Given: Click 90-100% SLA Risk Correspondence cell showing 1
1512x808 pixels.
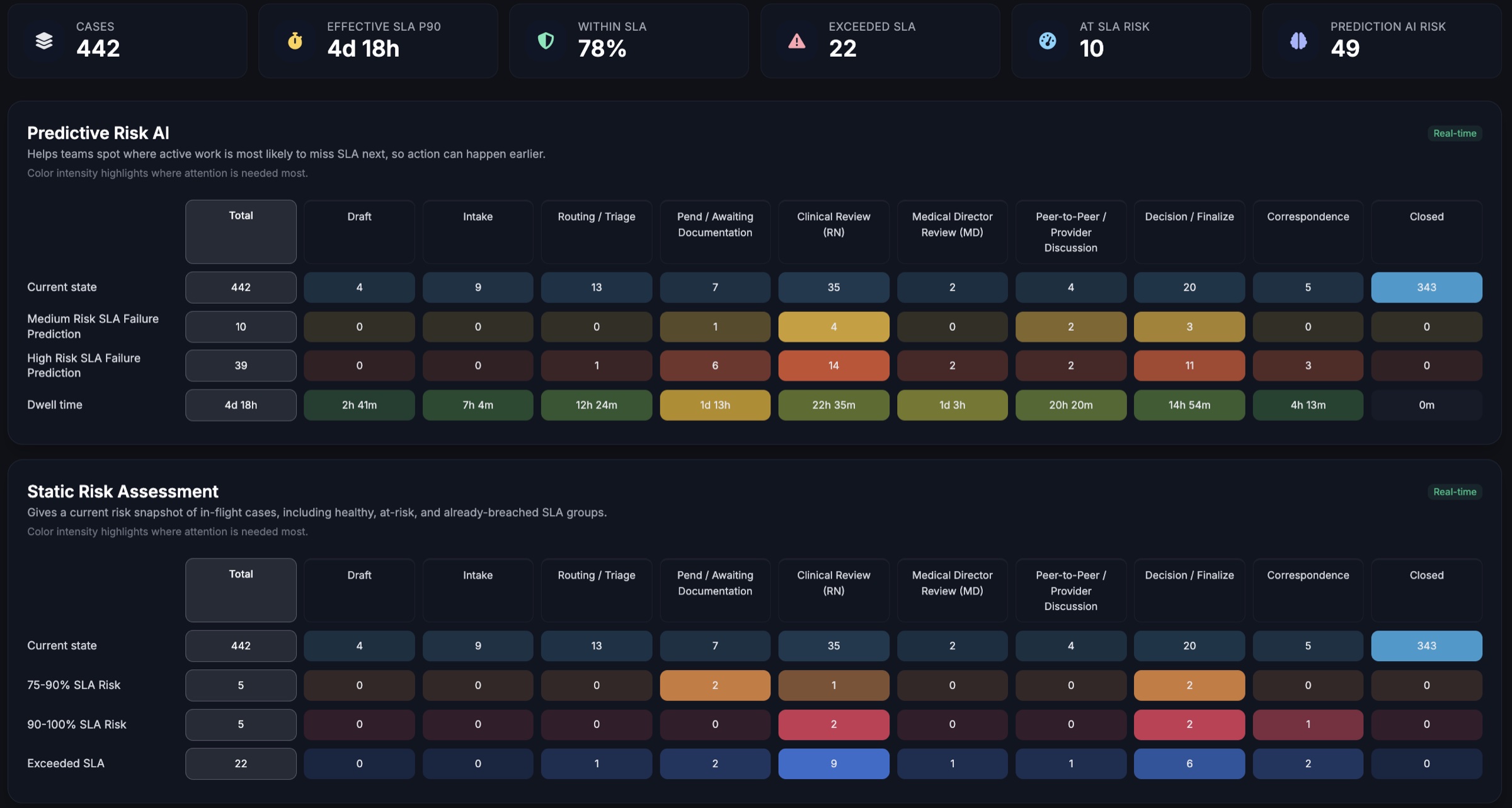Looking at the screenshot, I should (1308, 724).
